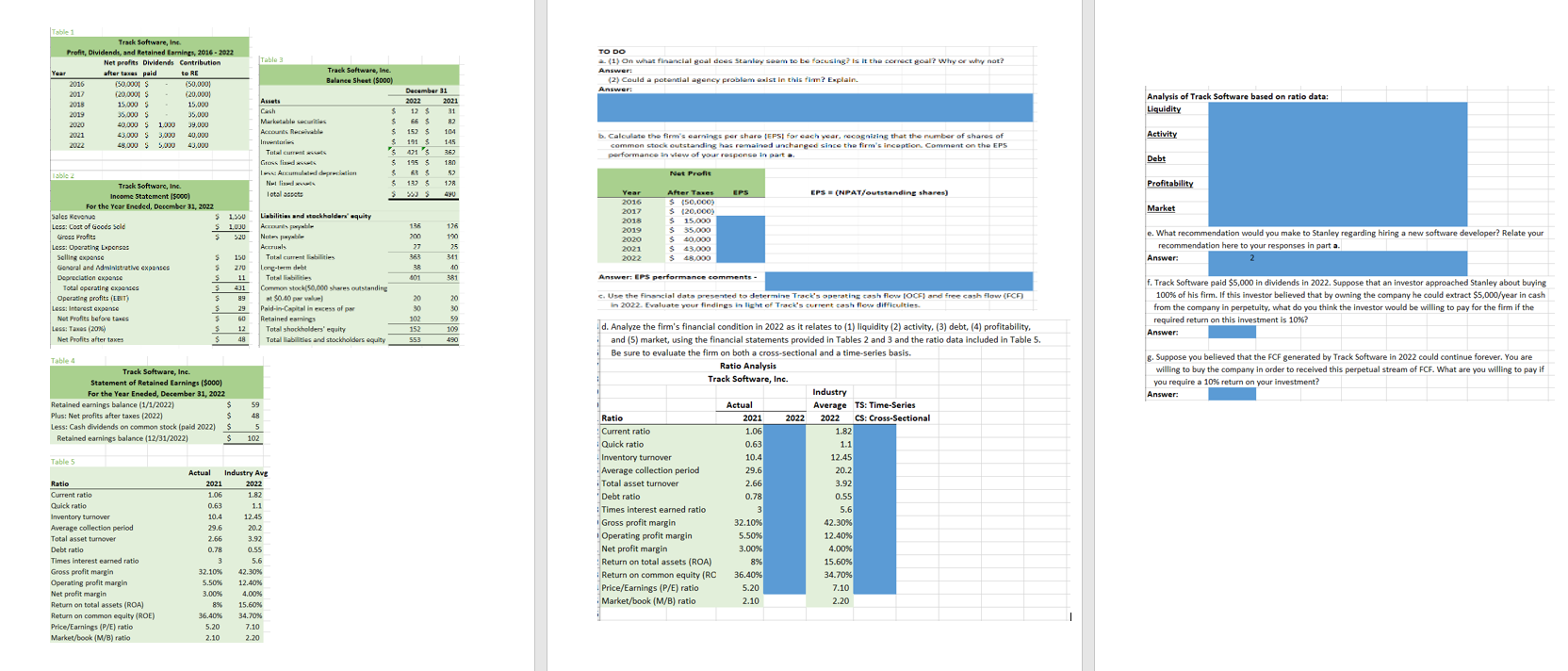This screenshot has height=671, width=1568.
Task: Click the 'Long-term debt' label
Action: tap(284, 268)
